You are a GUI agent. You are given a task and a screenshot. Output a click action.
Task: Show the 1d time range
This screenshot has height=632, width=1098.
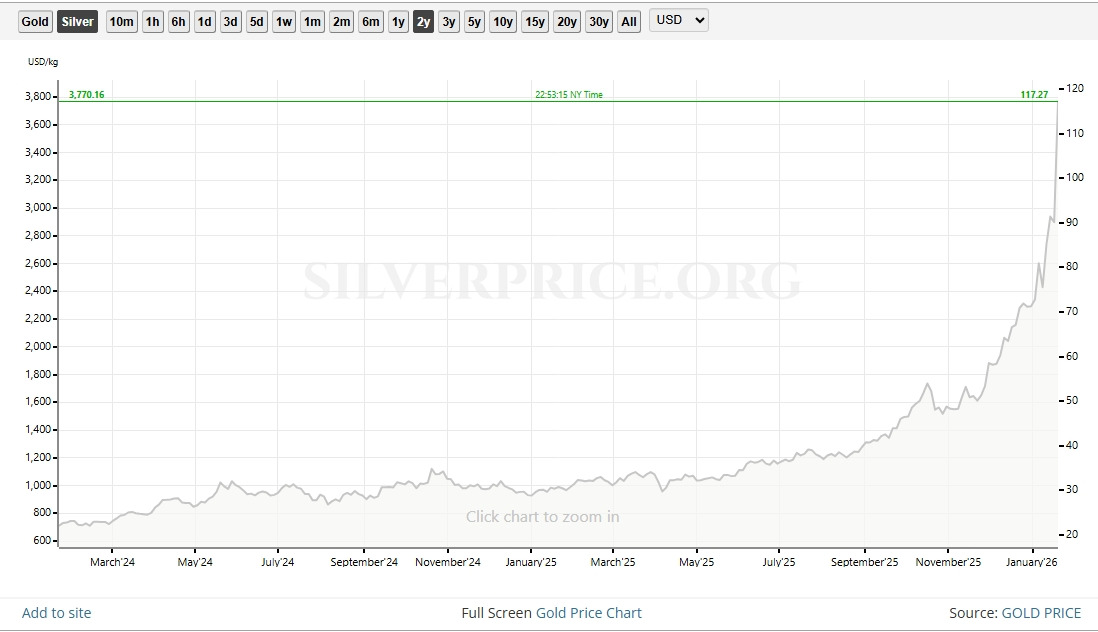204,22
